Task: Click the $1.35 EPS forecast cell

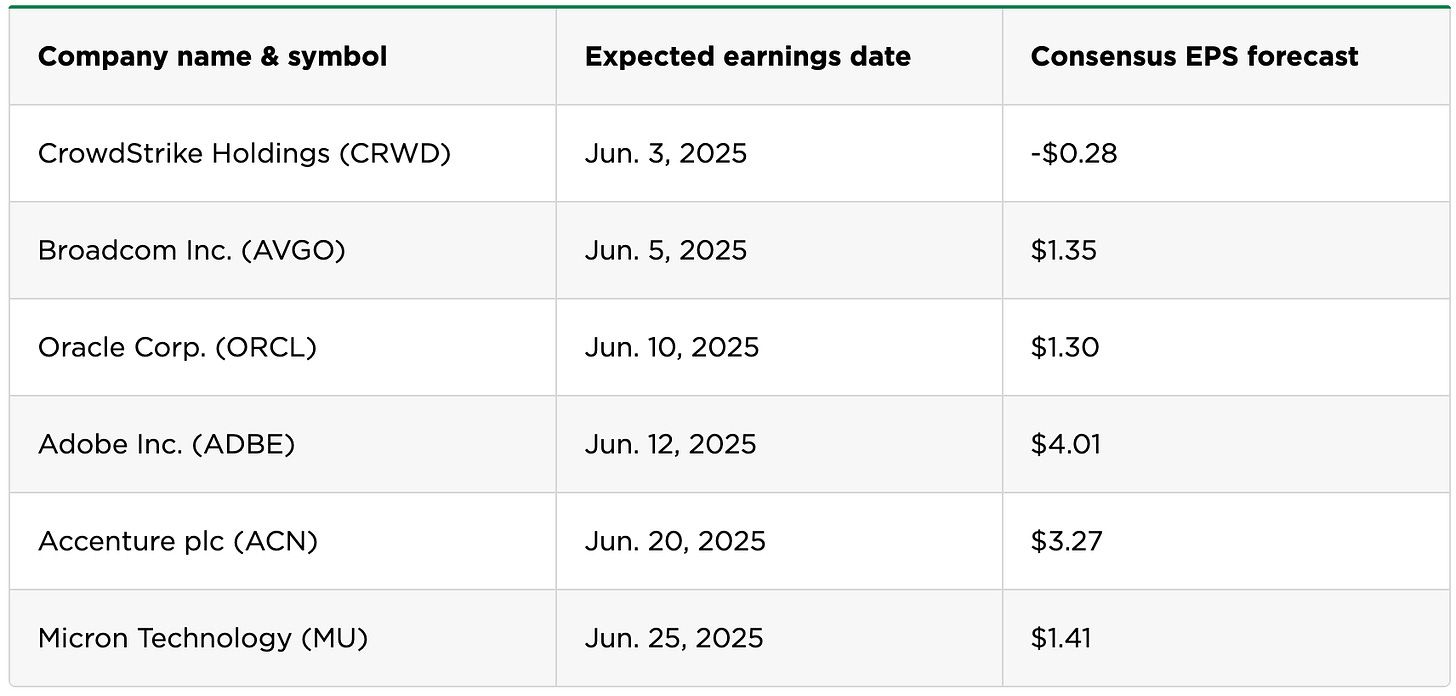Action: [1064, 250]
